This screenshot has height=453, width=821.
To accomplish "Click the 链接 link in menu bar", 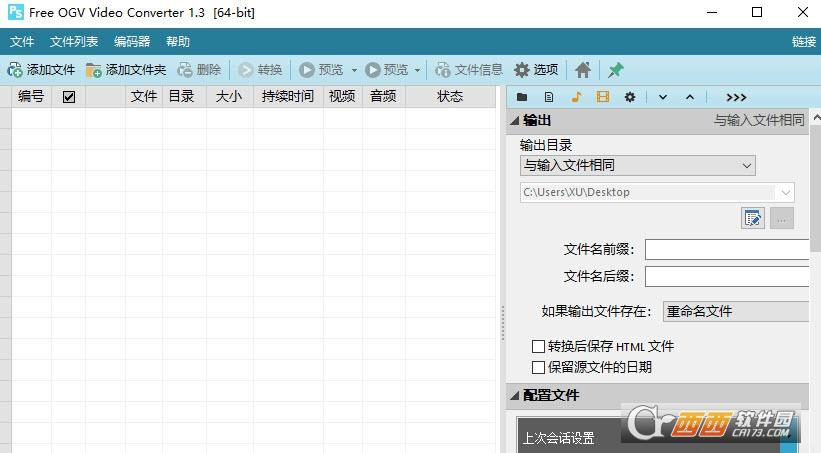I will 803,42.
